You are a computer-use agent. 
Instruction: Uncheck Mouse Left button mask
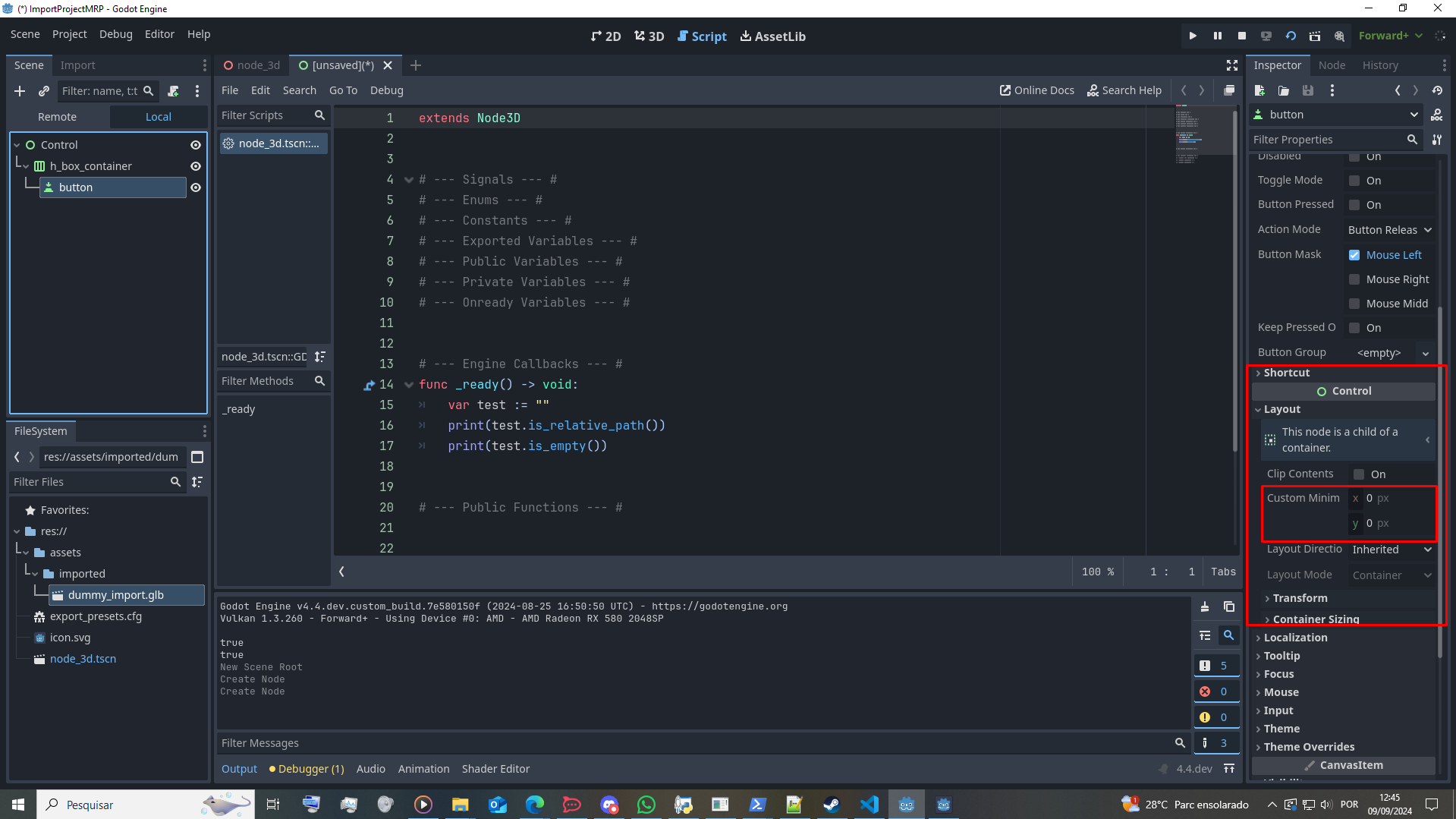pyautogui.click(x=1354, y=255)
